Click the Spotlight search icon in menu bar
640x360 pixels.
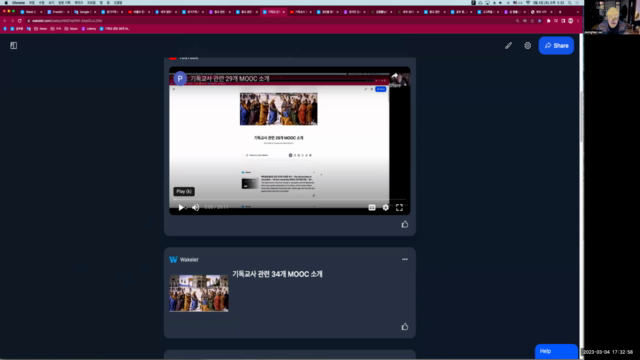click(570, 2)
